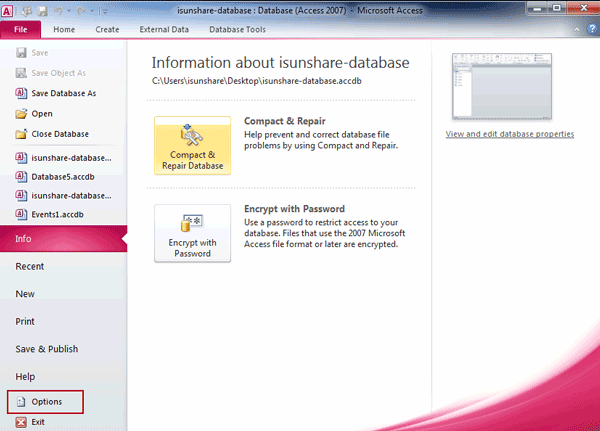The width and height of the screenshot is (600, 431).
Task: Open the External Data ribbon tab
Action: [x=164, y=29]
